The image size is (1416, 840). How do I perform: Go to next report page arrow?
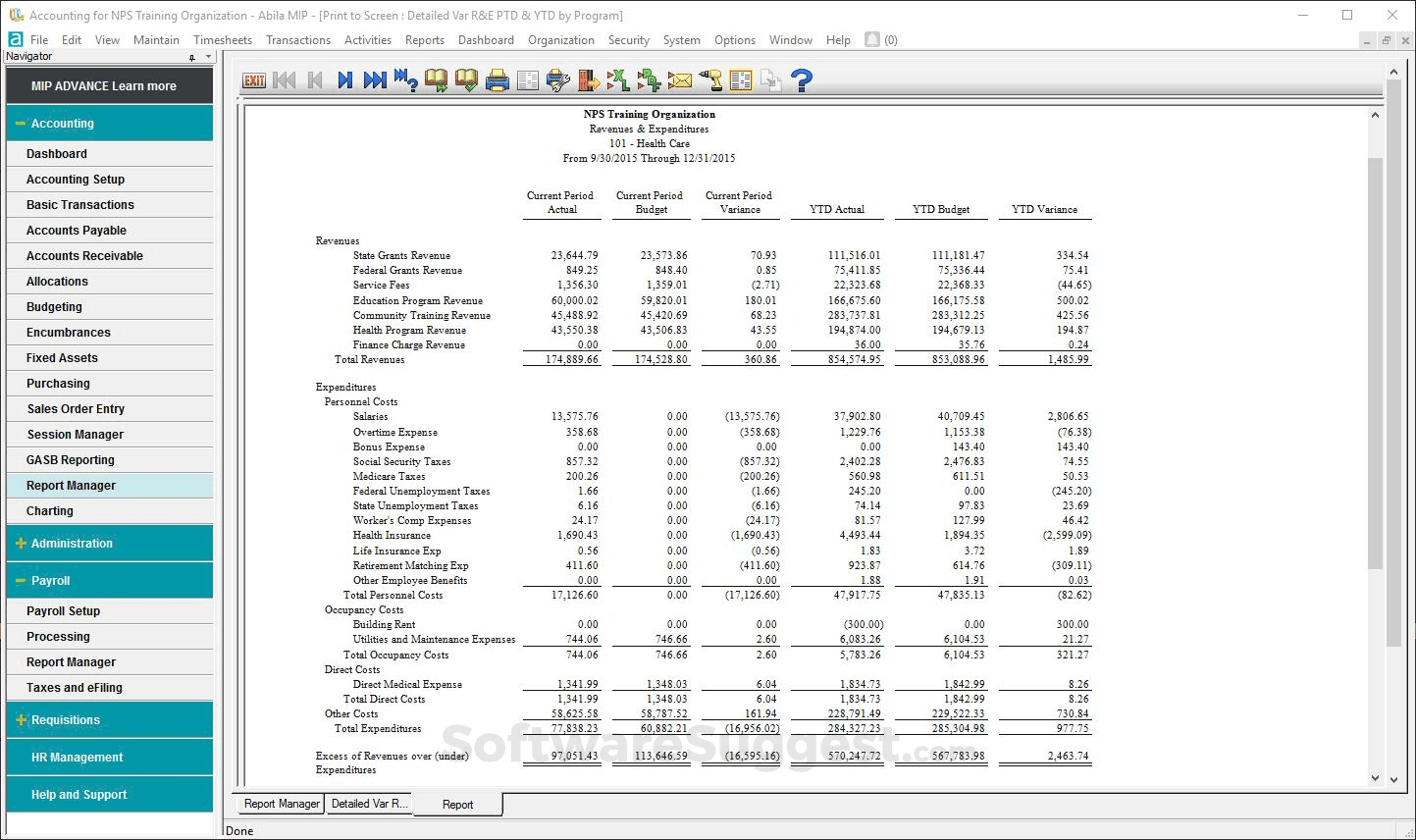pyautogui.click(x=345, y=80)
